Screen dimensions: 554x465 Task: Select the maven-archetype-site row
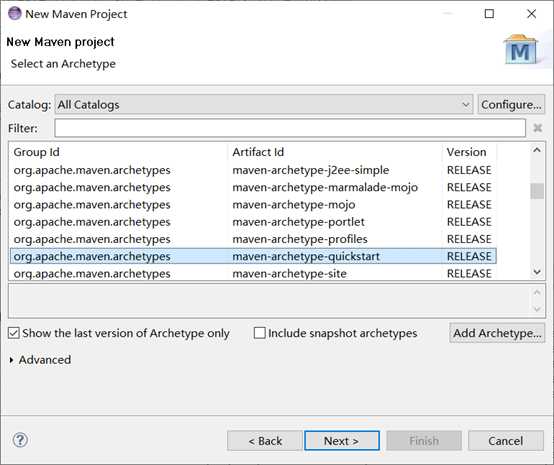pos(253,273)
